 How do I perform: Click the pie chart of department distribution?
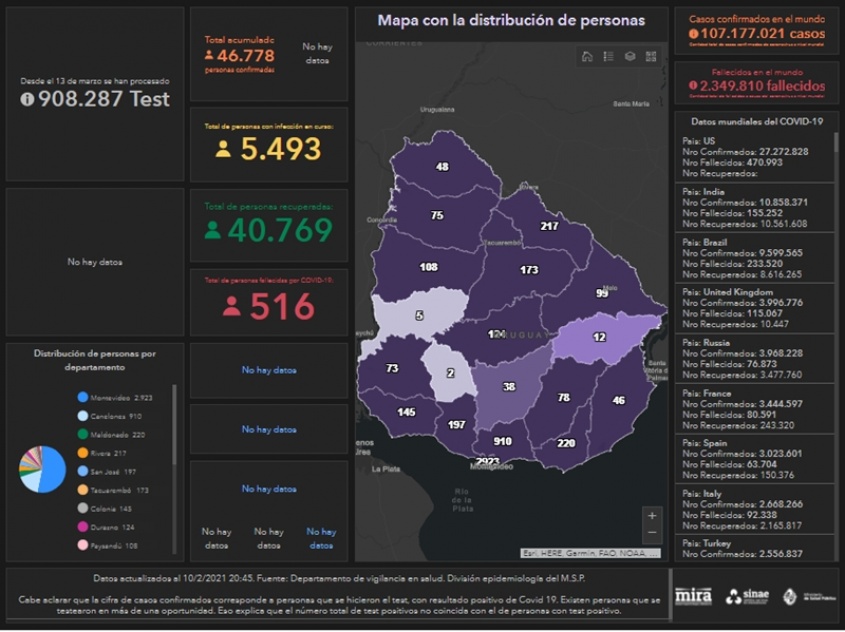[x=42, y=468]
